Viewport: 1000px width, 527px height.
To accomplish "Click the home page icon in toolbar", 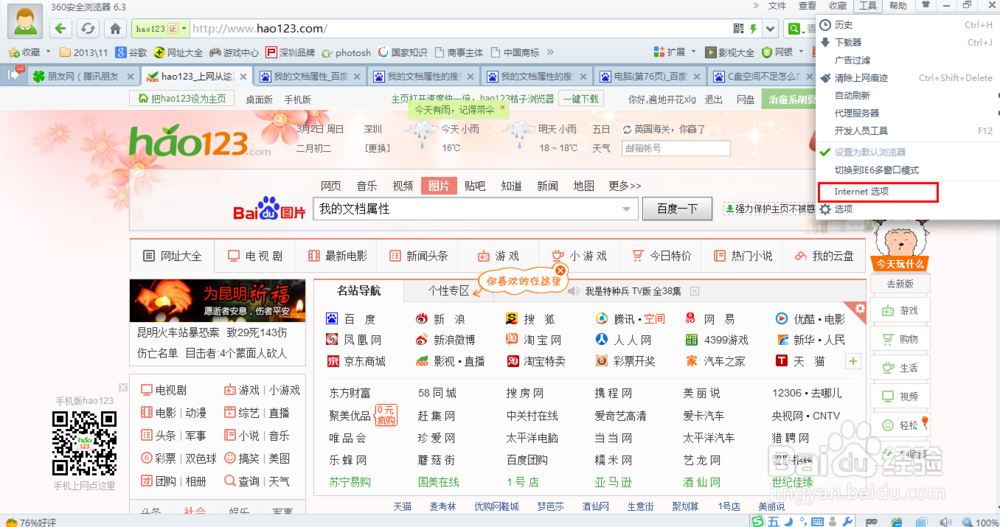I will (115, 29).
